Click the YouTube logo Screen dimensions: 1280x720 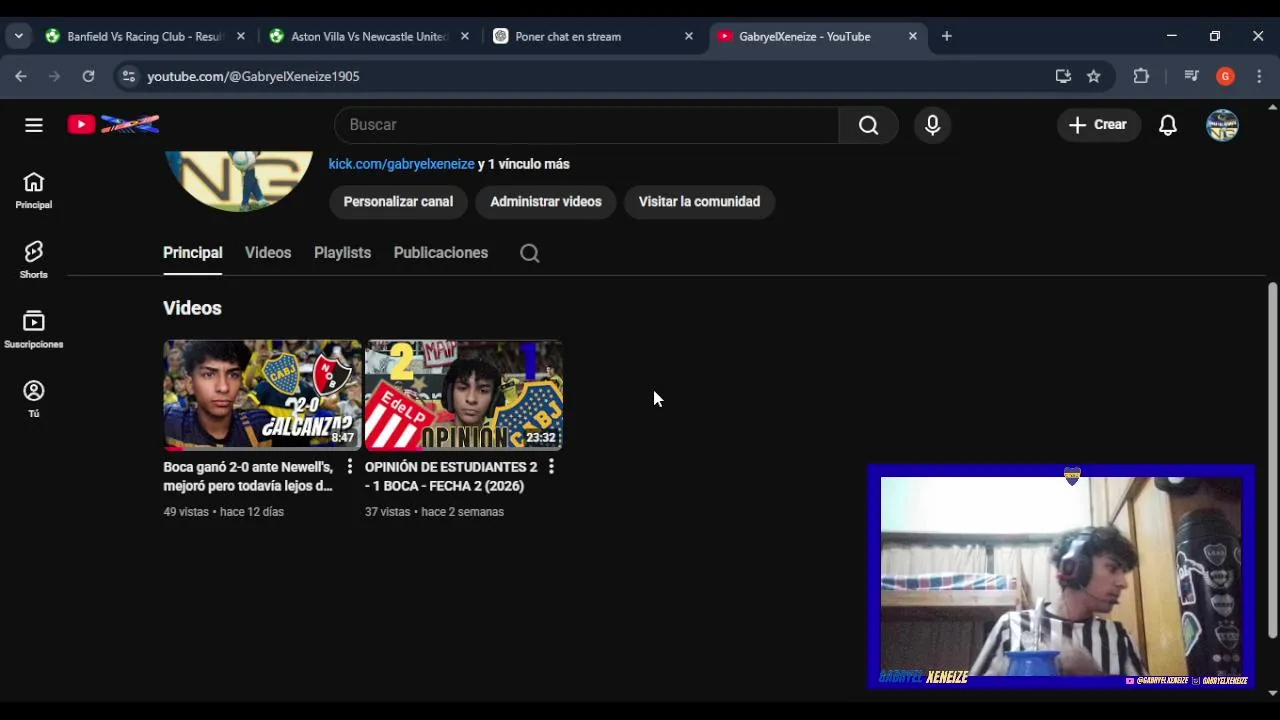tap(113, 125)
